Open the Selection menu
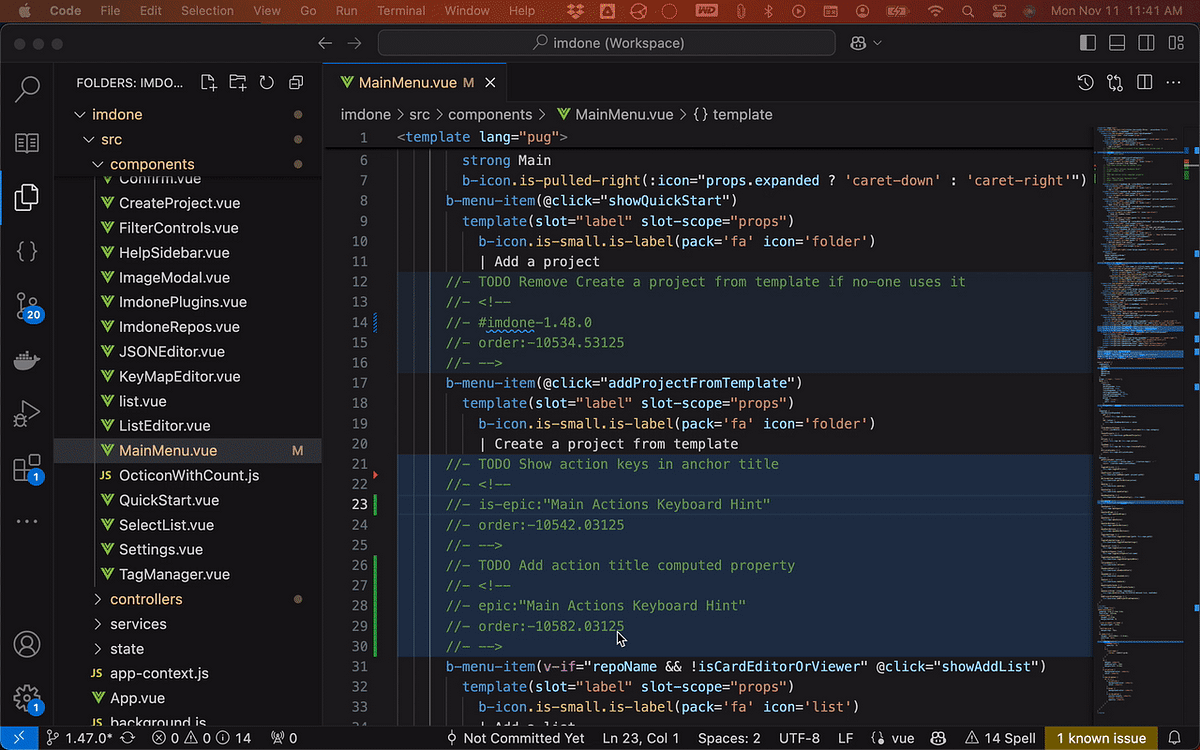The height and width of the screenshot is (750, 1200). (x=207, y=10)
